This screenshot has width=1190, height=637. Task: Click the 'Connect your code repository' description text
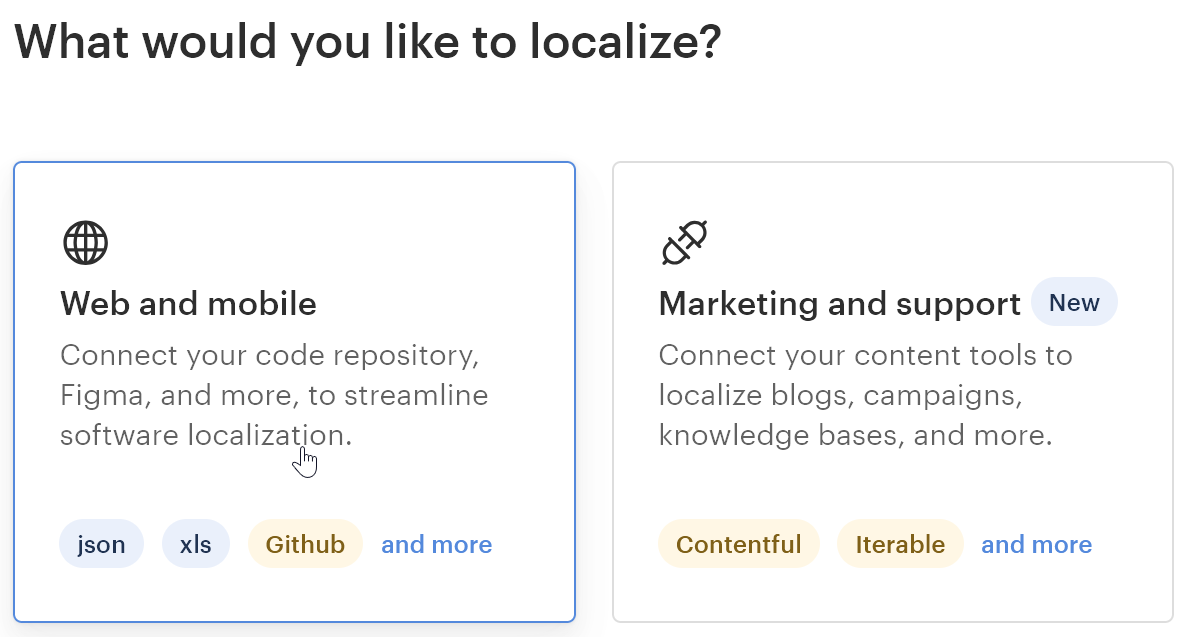pyautogui.click(x=269, y=355)
